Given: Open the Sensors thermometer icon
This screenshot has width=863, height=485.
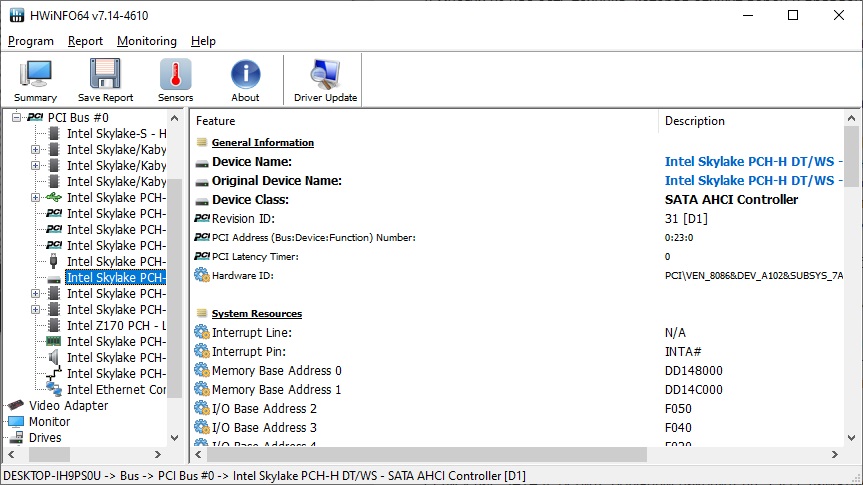Looking at the screenshot, I should 175,80.
